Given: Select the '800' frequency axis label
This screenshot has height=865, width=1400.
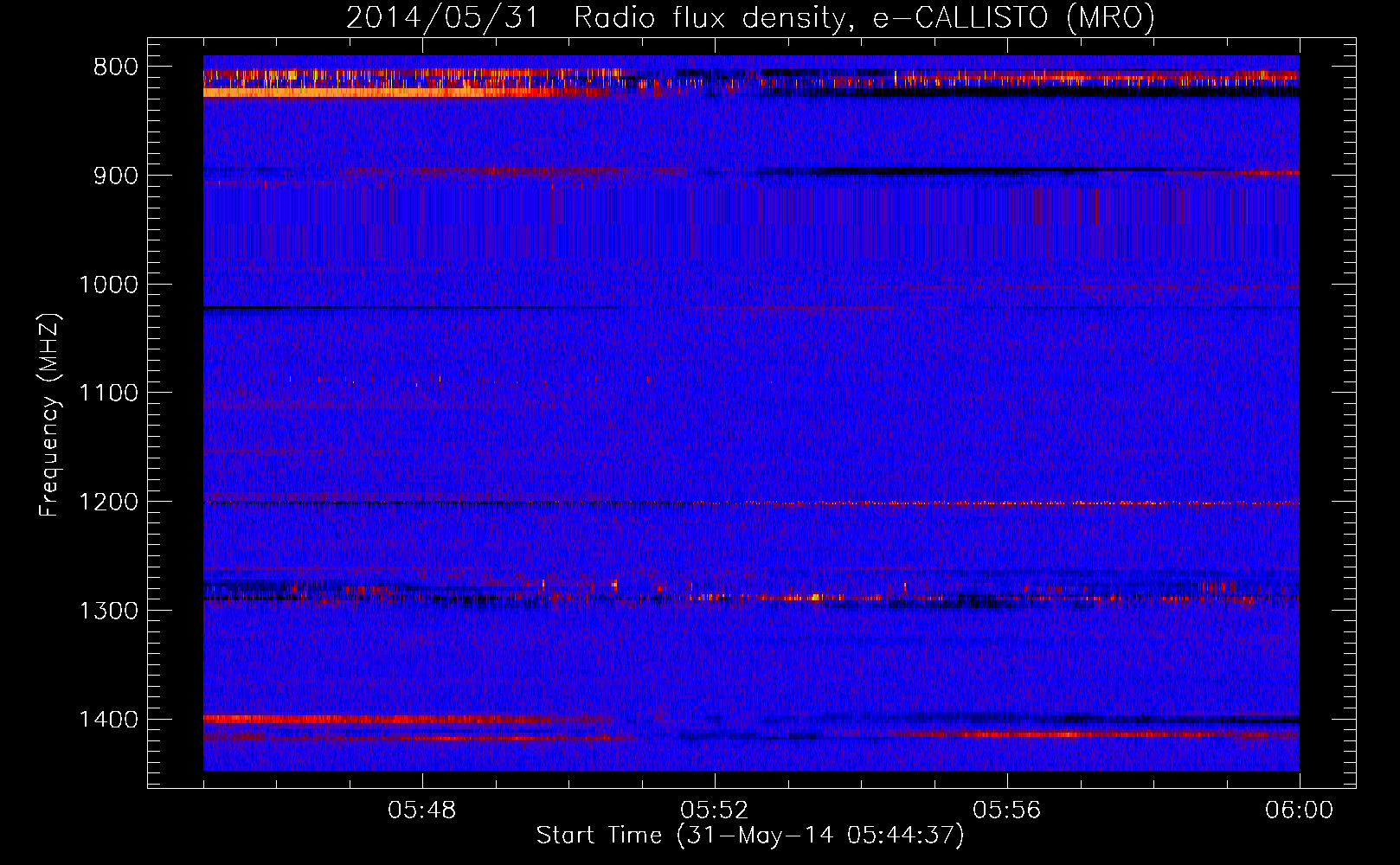Looking at the screenshot, I should coord(116,67).
